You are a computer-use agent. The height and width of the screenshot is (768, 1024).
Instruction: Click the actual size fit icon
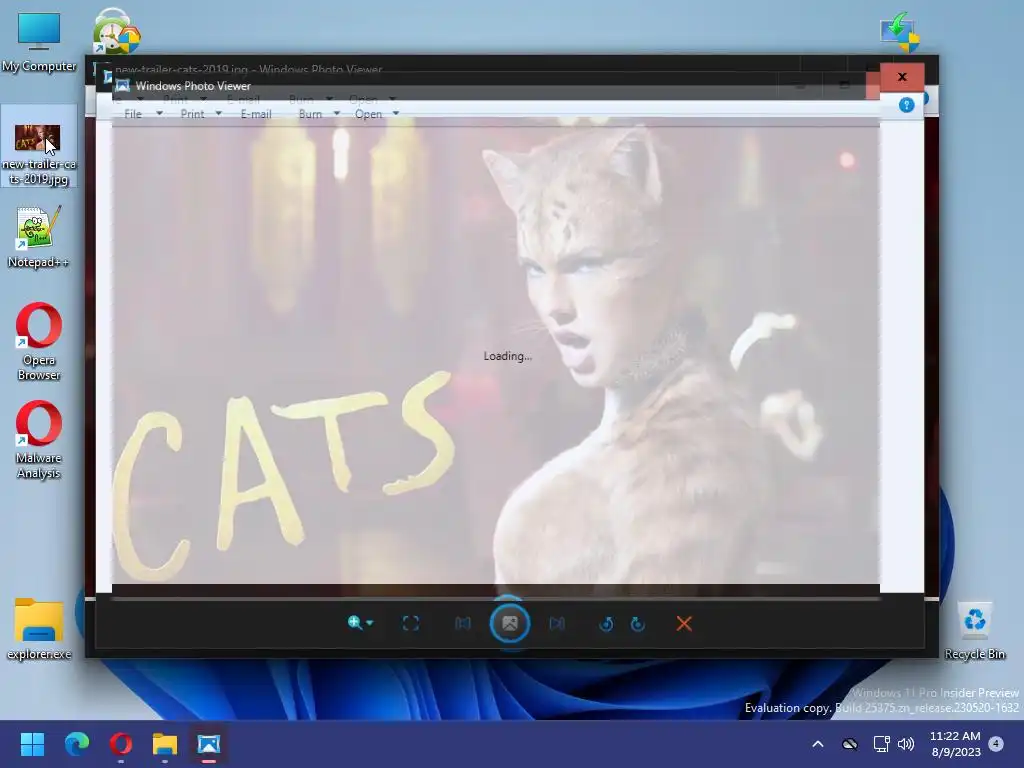tap(411, 623)
